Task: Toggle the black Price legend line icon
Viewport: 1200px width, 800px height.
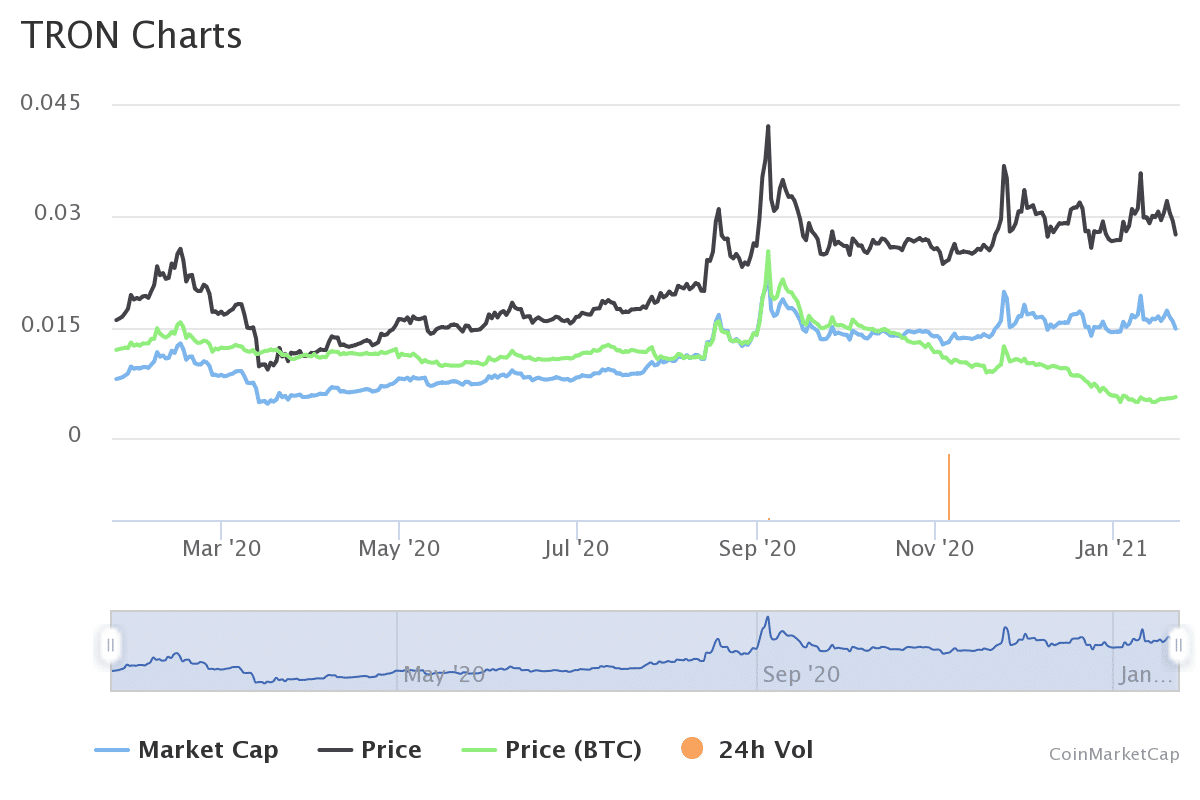Action: tap(335, 750)
